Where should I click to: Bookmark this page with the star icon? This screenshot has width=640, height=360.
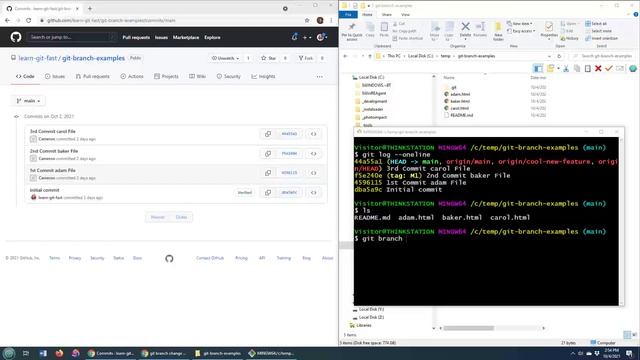(307, 20)
